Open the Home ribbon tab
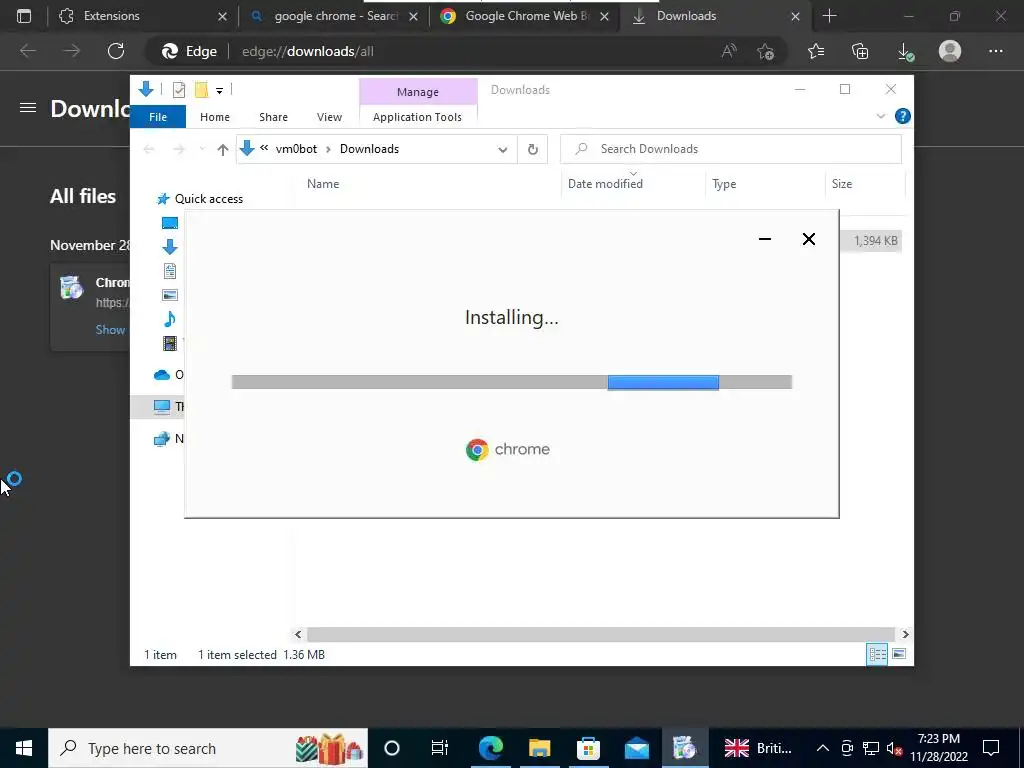The width and height of the screenshot is (1024, 768). point(215,117)
